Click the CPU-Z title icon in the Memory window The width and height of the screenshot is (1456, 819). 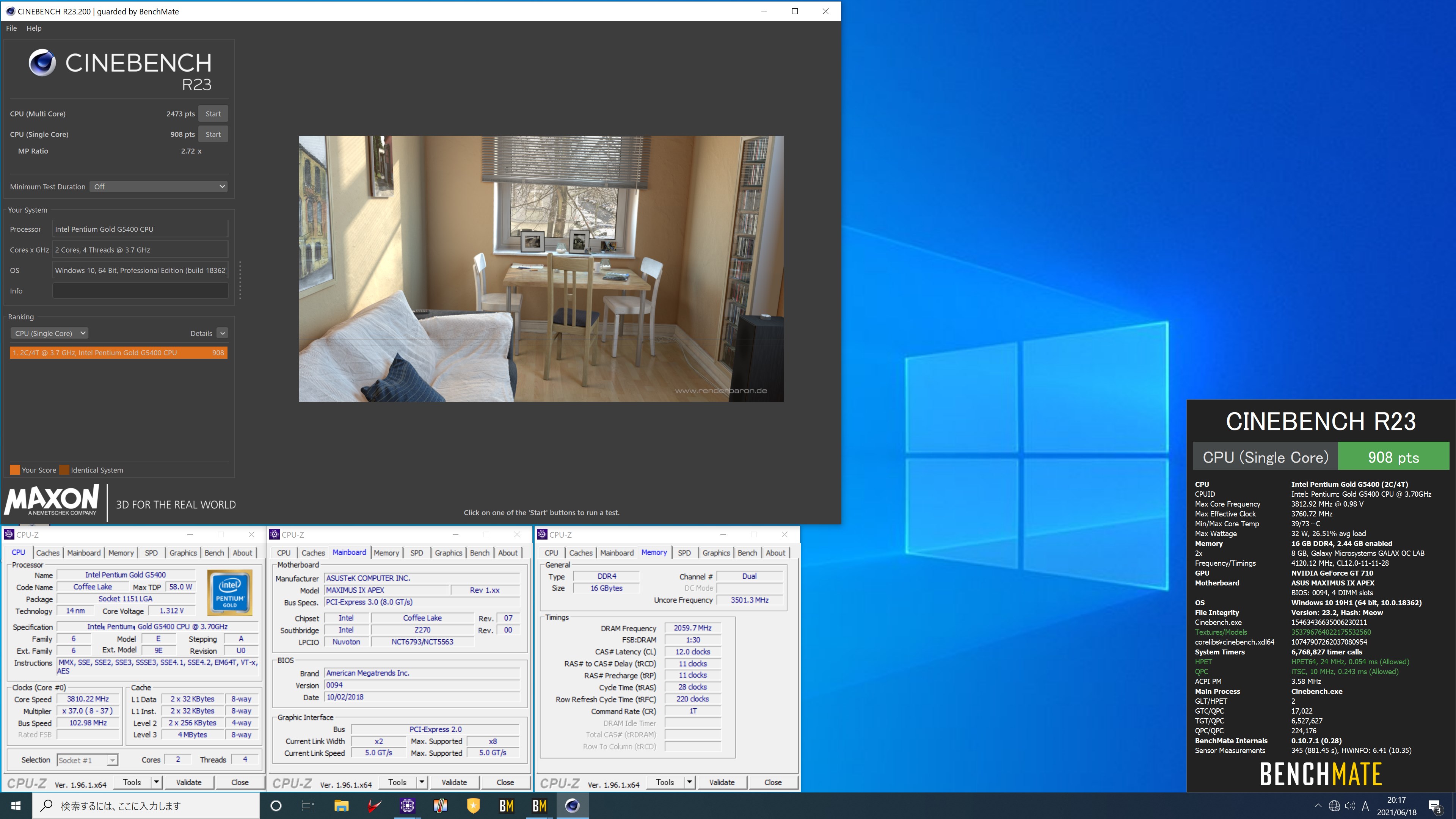pos(542,534)
